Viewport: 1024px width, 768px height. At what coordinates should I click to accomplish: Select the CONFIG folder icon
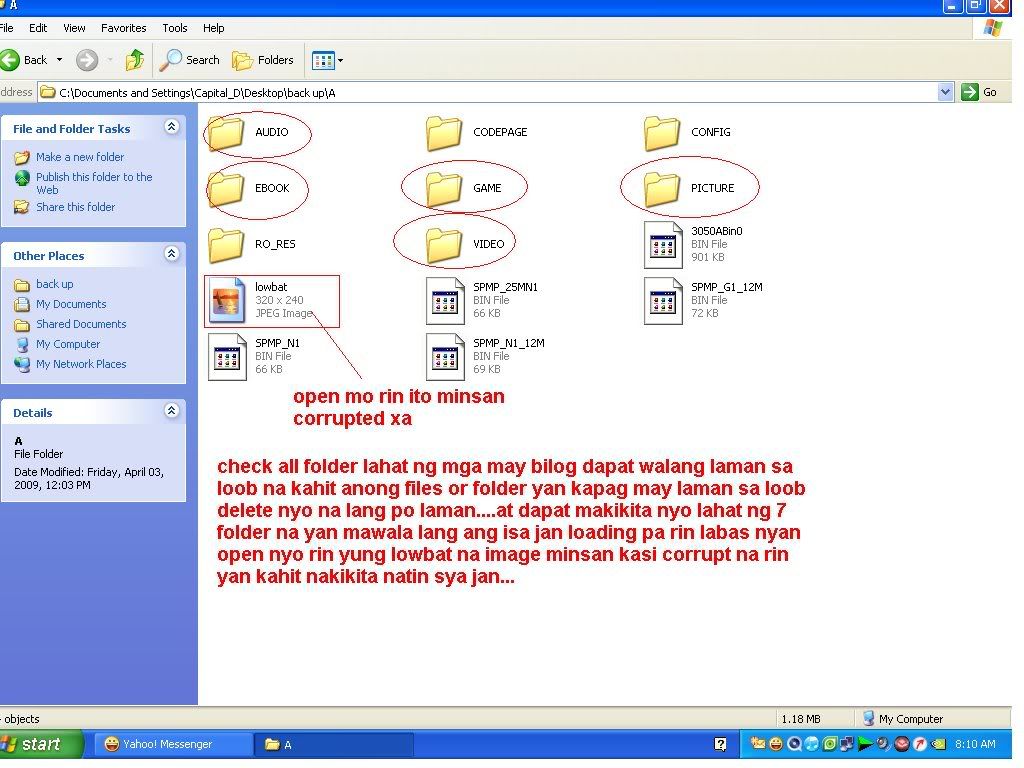coord(662,133)
